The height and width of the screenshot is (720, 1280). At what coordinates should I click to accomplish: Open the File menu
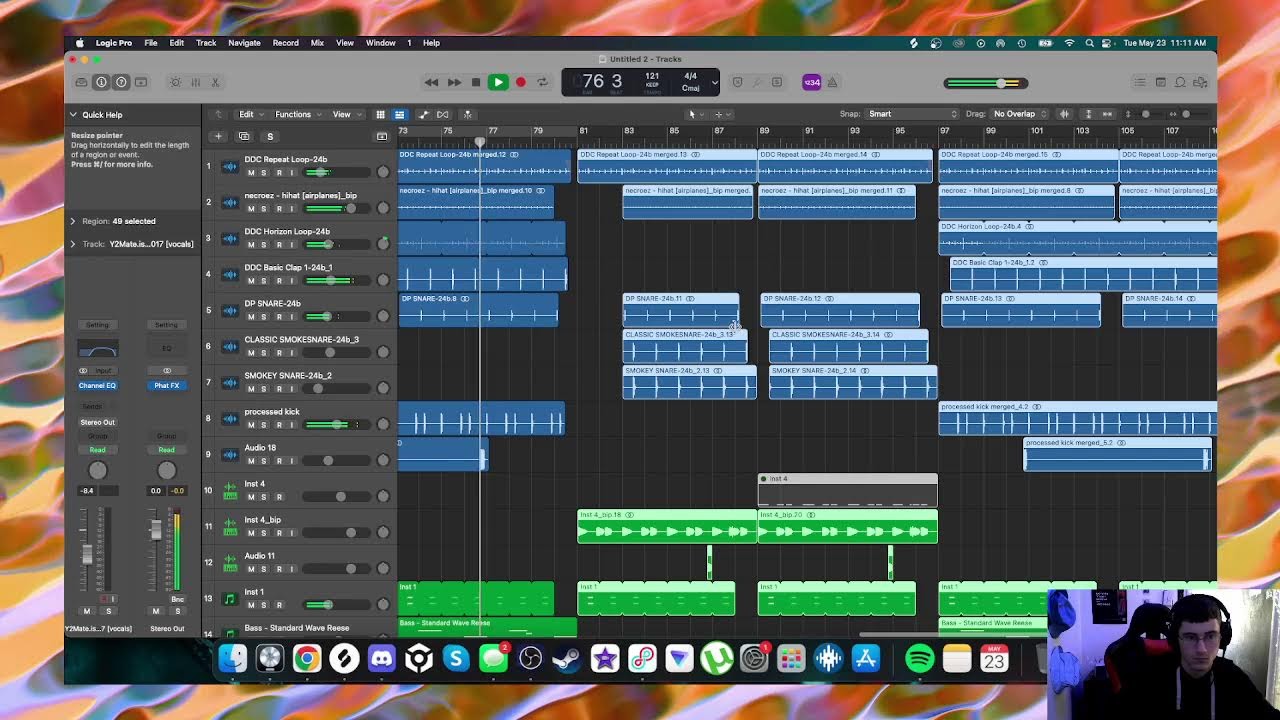(150, 43)
